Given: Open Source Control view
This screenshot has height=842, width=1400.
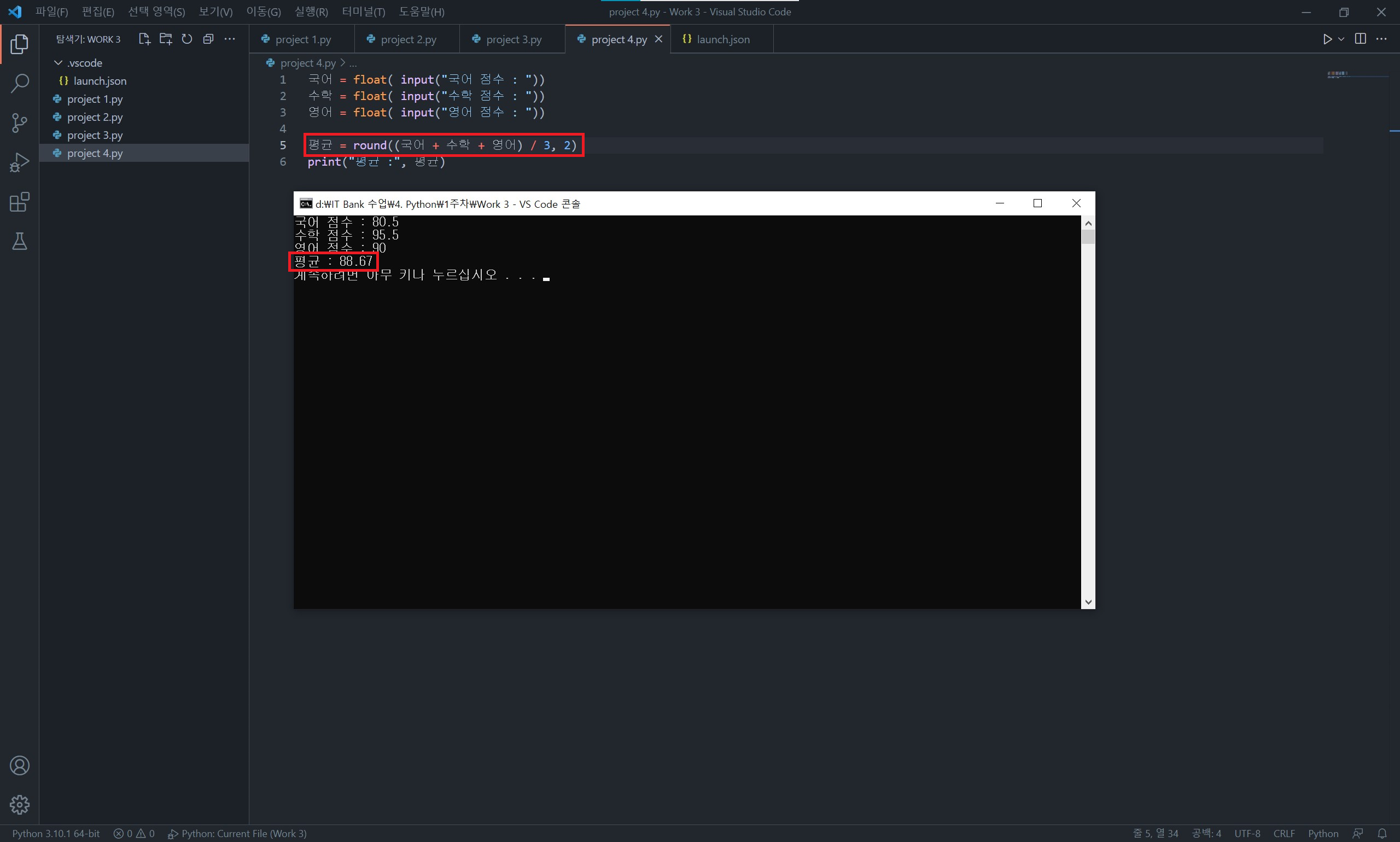Looking at the screenshot, I should click(x=19, y=122).
